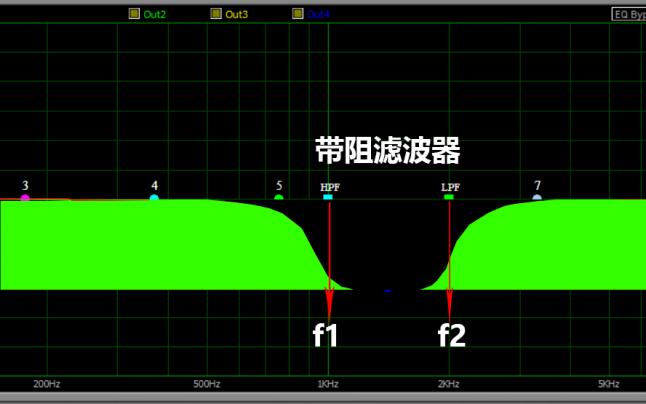Viewport: 646px width, 404px height.
Task: Click the 带阻滤波器 title text
Action: click(x=388, y=151)
